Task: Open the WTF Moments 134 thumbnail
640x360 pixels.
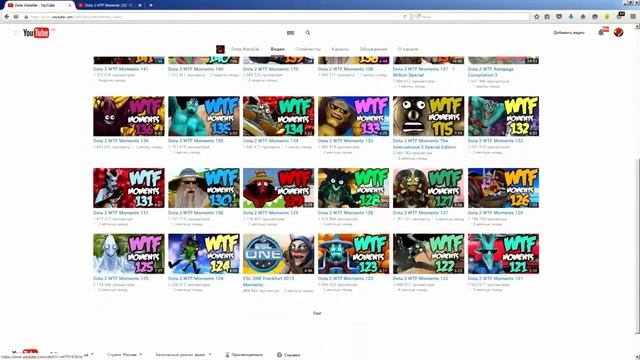Action: coord(279,116)
